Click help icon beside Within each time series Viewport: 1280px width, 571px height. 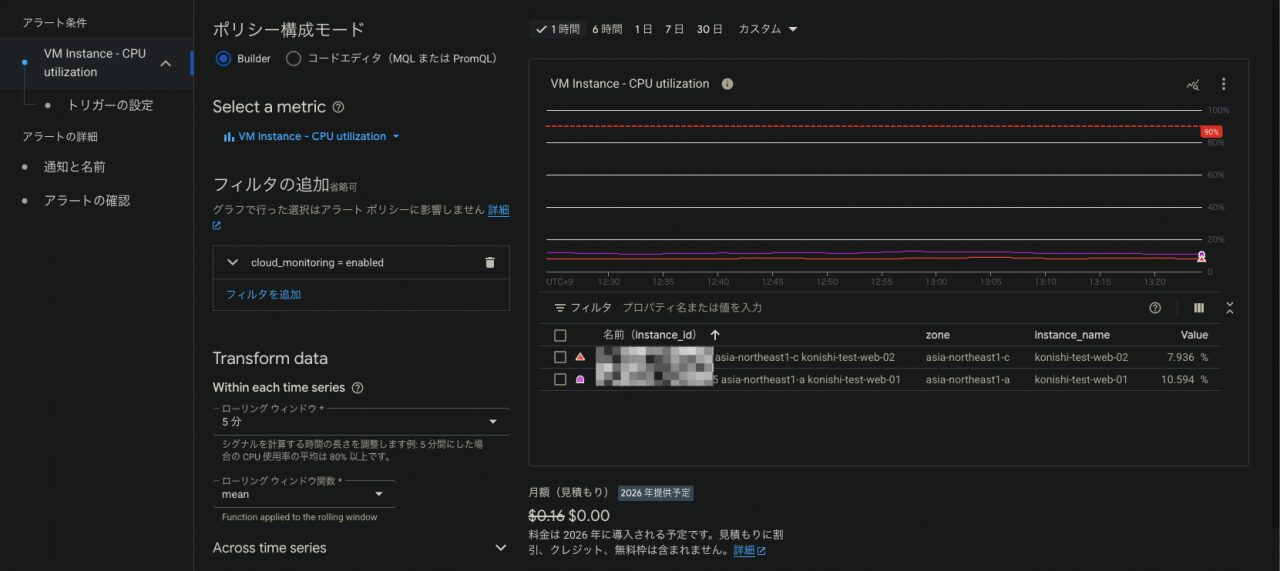pos(358,388)
